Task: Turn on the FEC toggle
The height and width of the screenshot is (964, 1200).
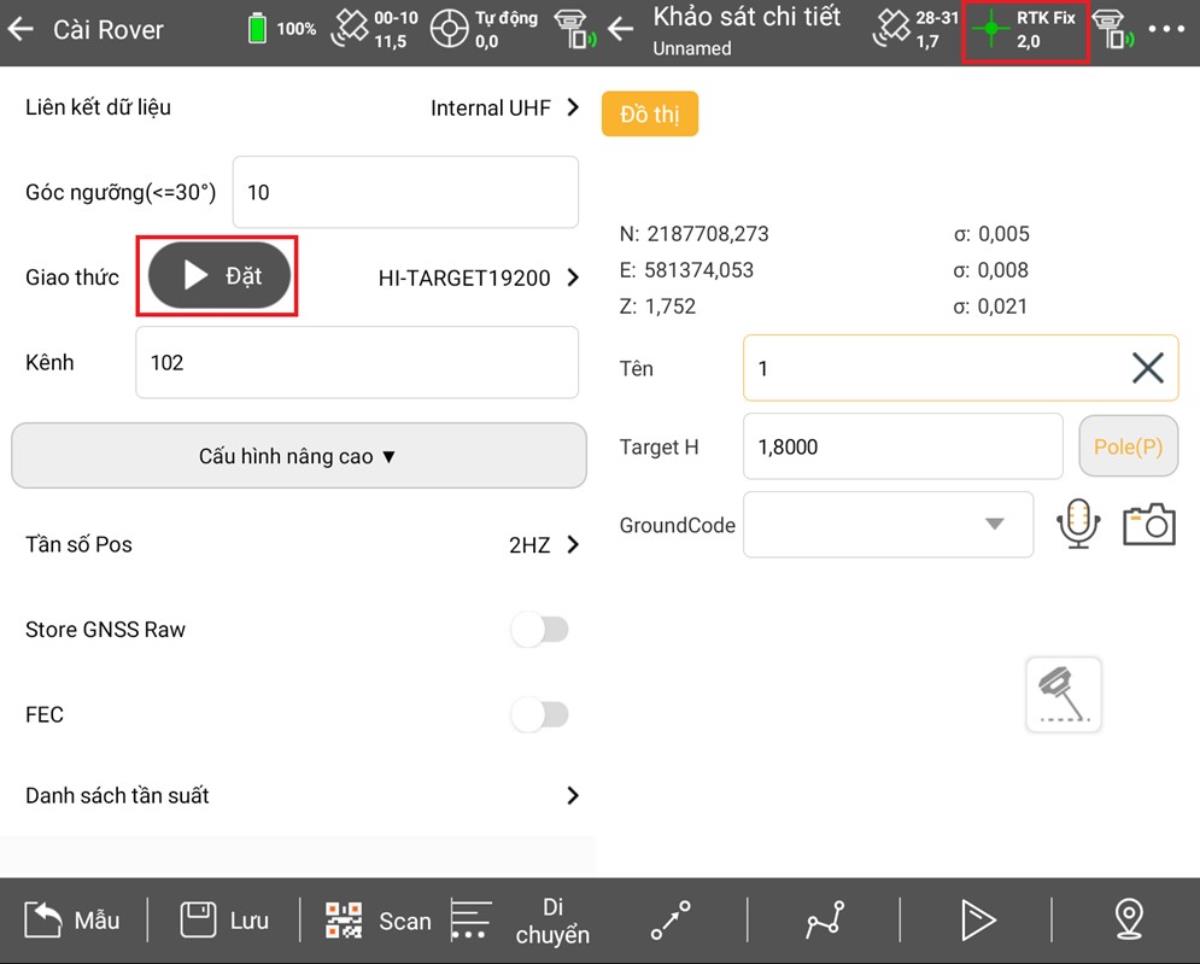Action: click(x=540, y=715)
